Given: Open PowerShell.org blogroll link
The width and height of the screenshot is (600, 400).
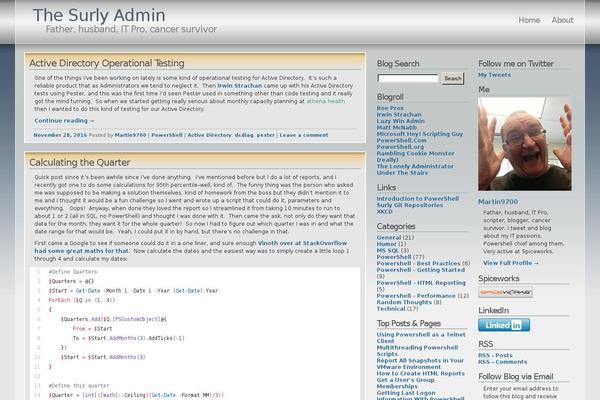Looking at the screenshot, I should point(400,147).
